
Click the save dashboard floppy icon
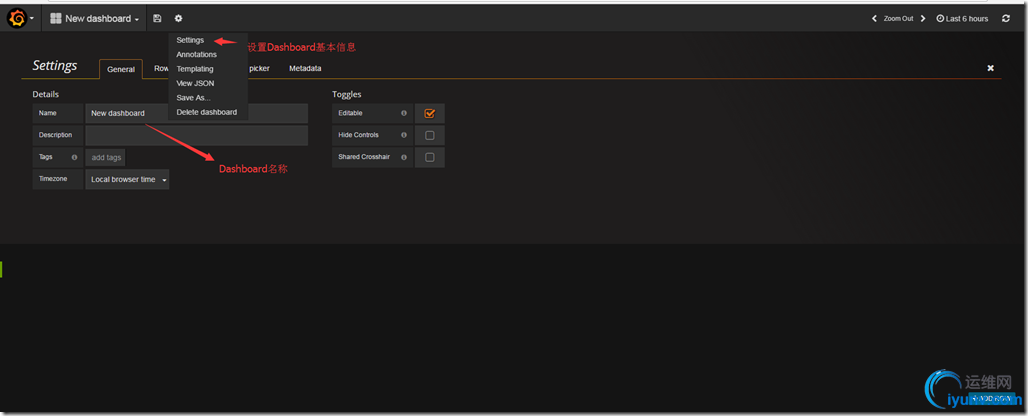point(157,18)
